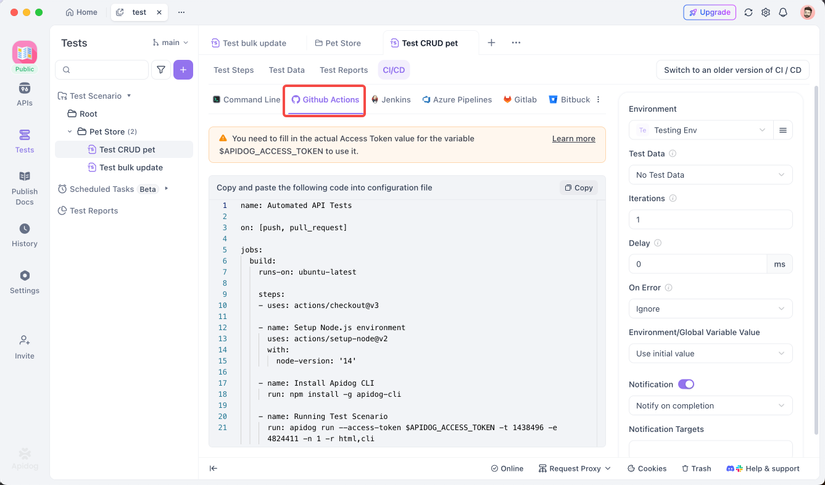Click the refresh sync icon
825x485 pixels.
pos(748,13)
